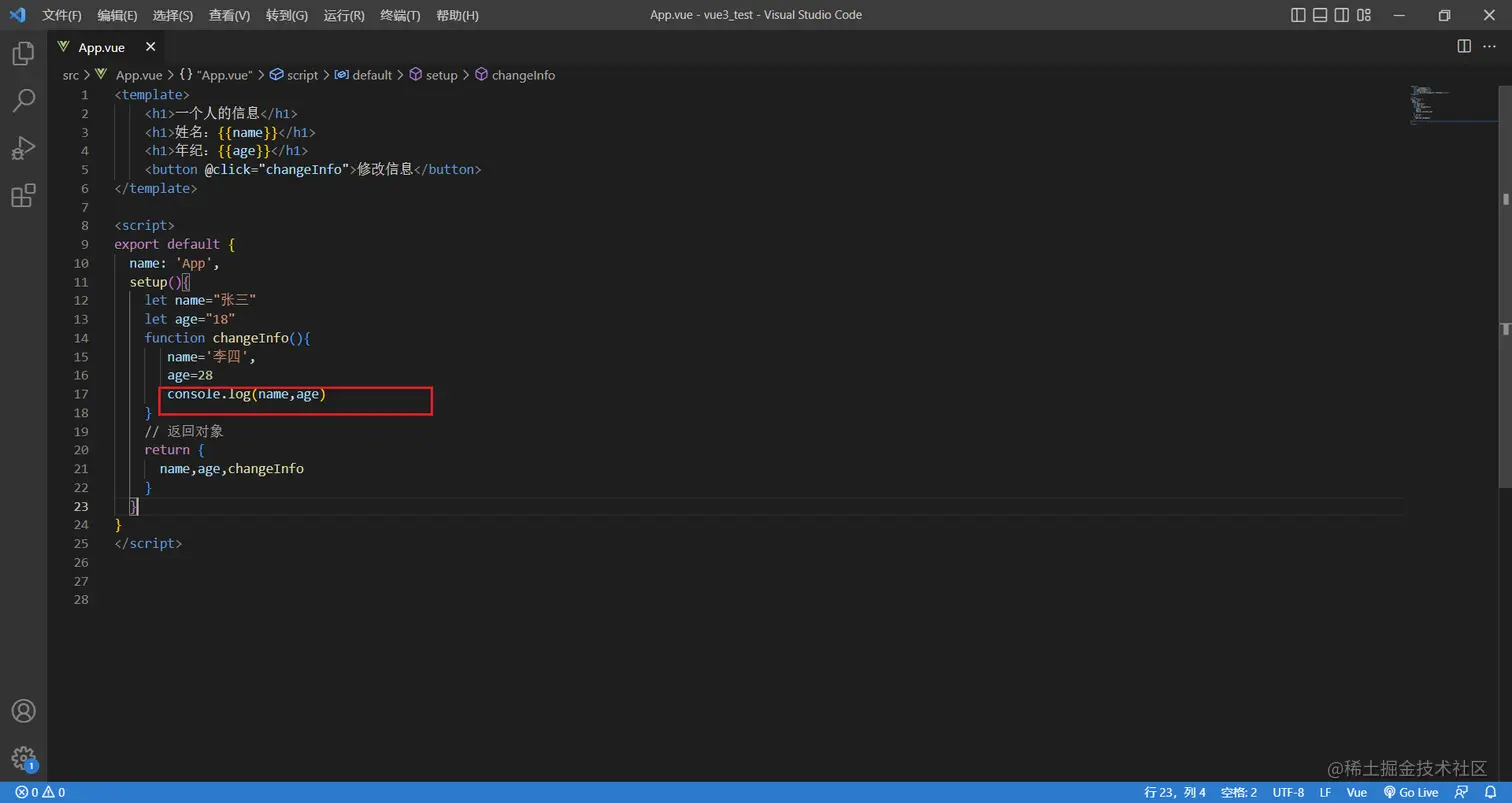The image size is (1512, 803).
Task: Change Vue language mode
Action: 1357,792
